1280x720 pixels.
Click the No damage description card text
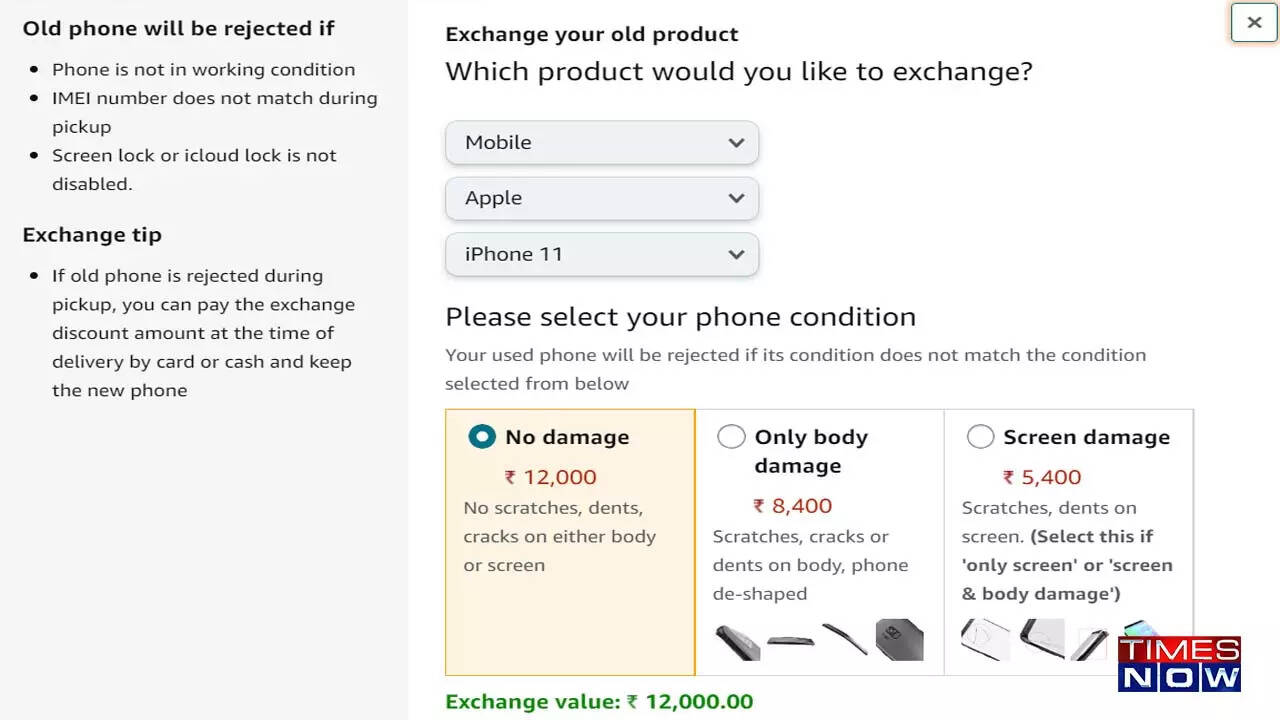coord(560,536)
